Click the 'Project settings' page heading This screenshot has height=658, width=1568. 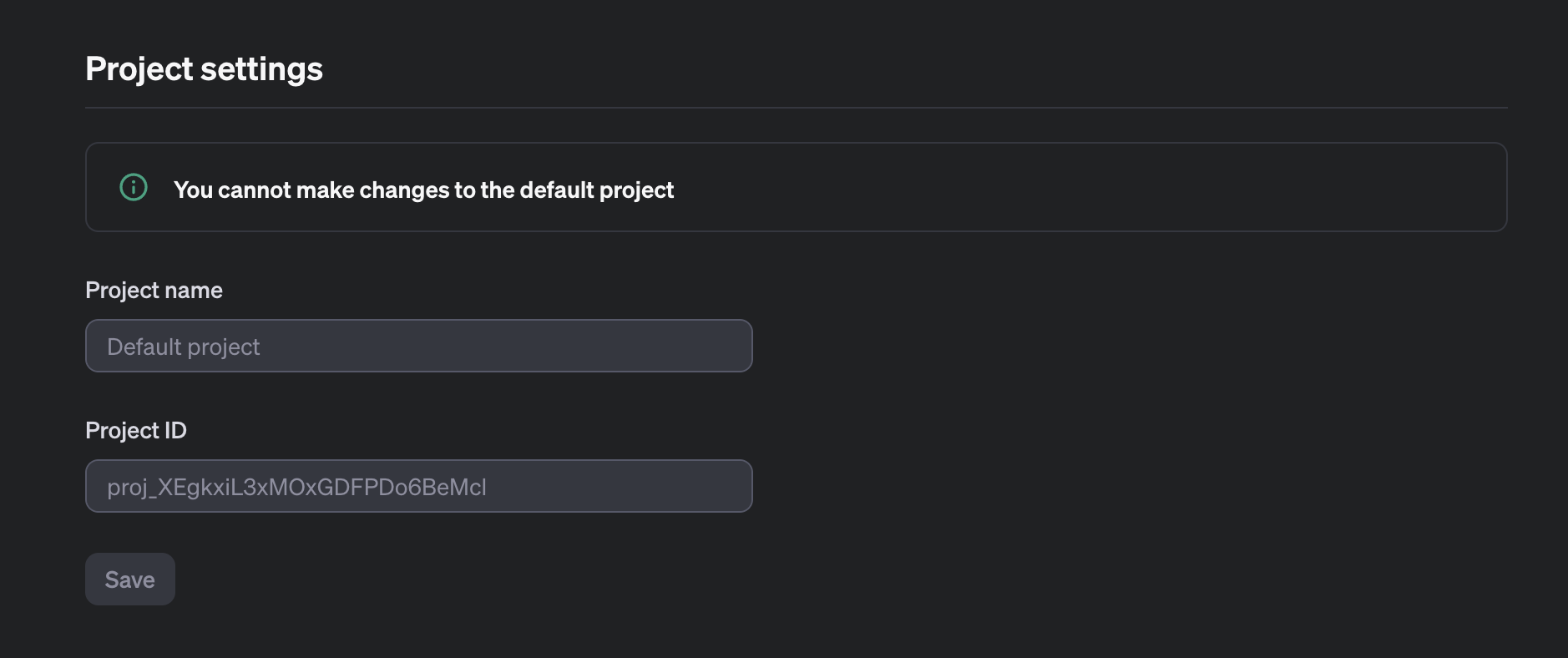(x=204, y=69)
